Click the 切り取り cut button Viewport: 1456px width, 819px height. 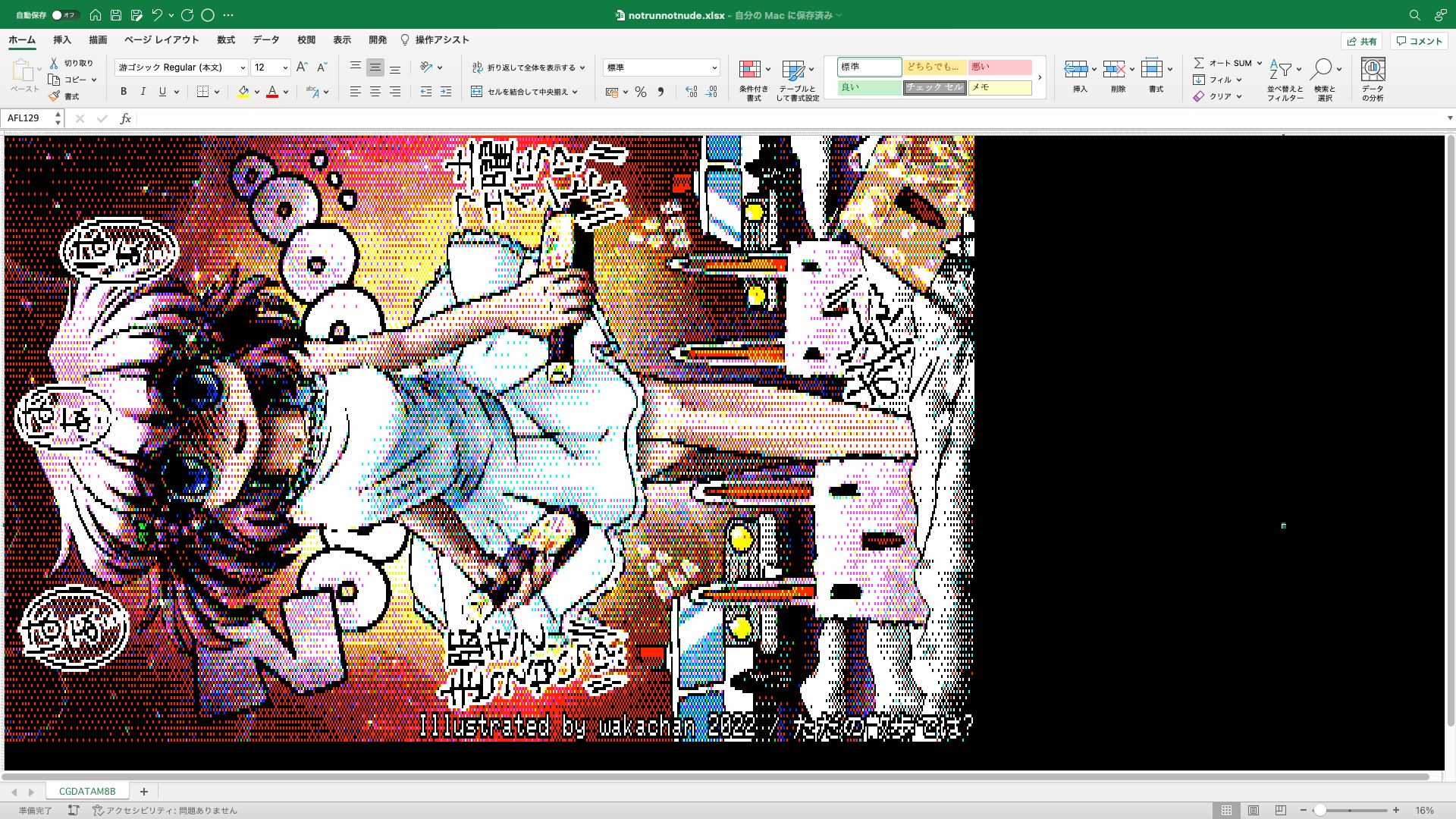click(72, 63)
